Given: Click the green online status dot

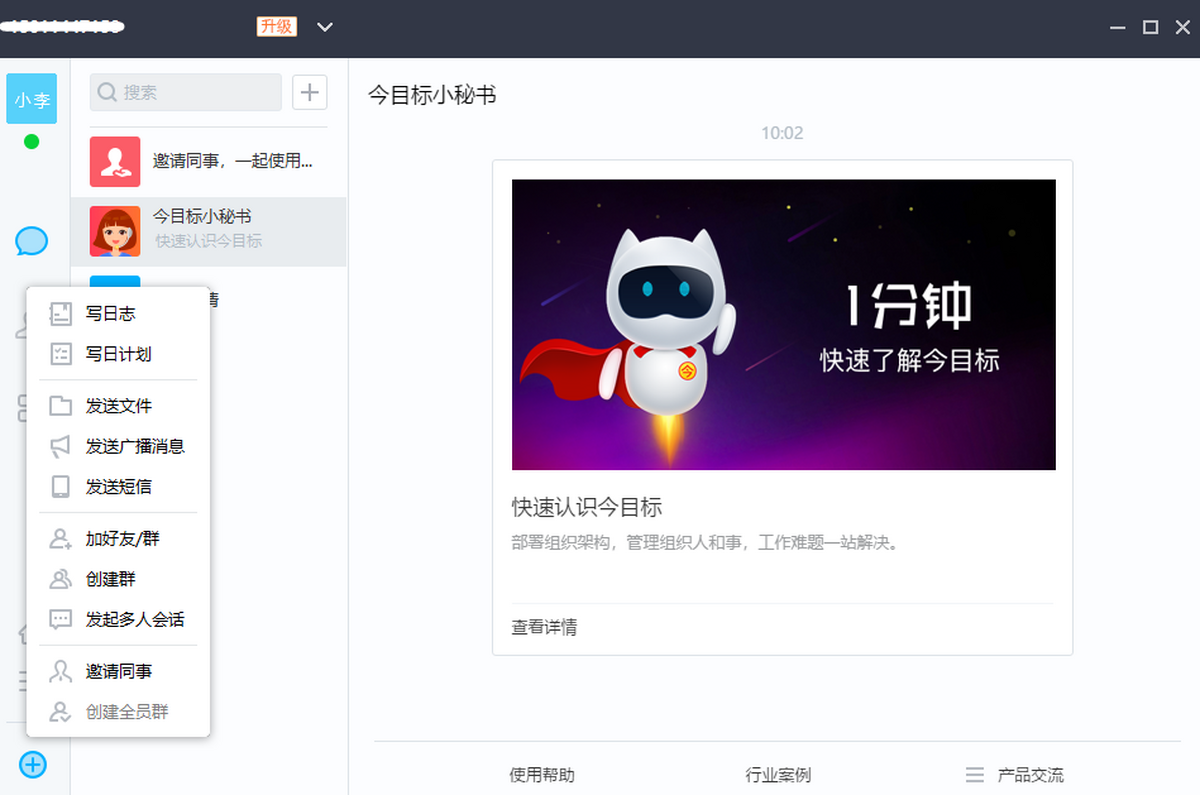Looking at the screenshot, I should [31, 141].
